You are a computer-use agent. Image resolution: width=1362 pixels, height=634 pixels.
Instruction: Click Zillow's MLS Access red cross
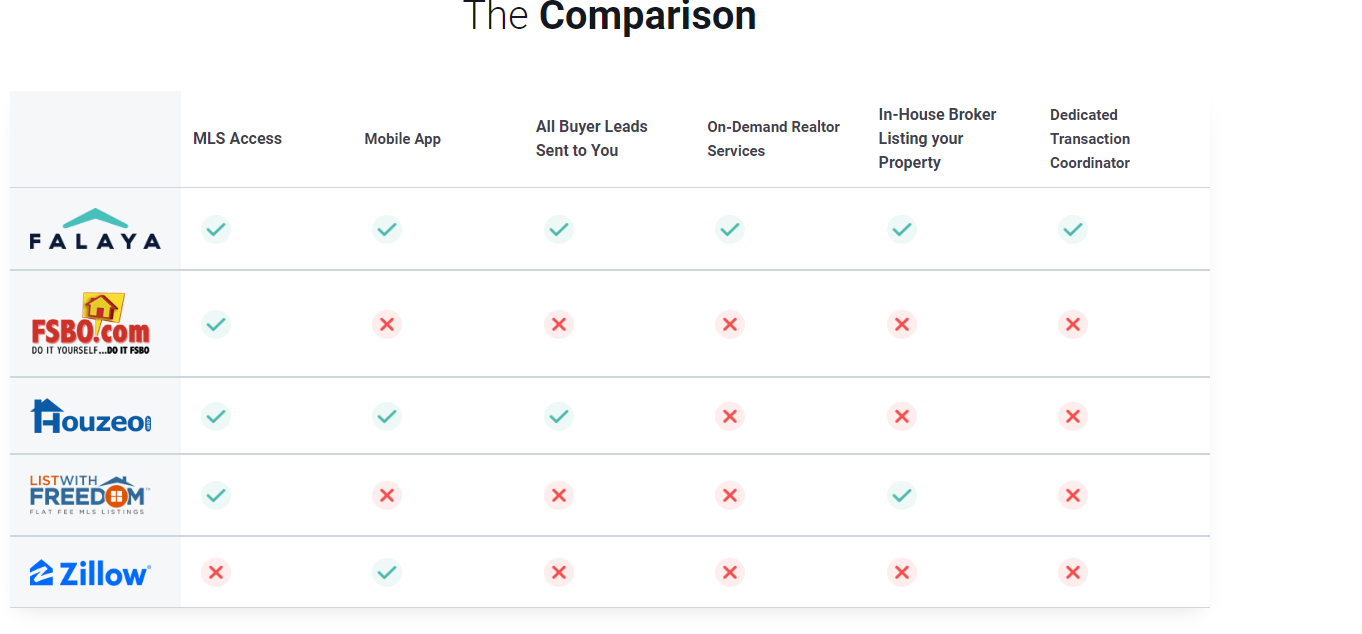pyautogui.click(x=216, y=572)
